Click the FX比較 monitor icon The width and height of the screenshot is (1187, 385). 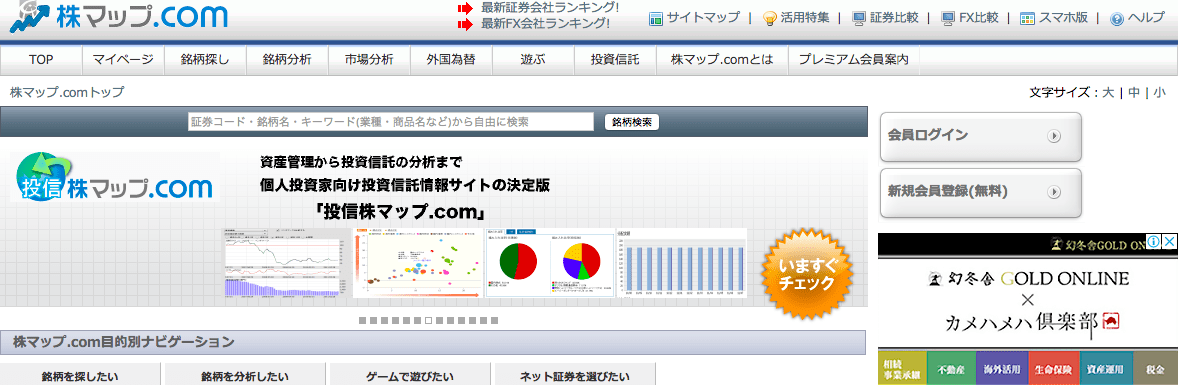click(x=948, y=18)
